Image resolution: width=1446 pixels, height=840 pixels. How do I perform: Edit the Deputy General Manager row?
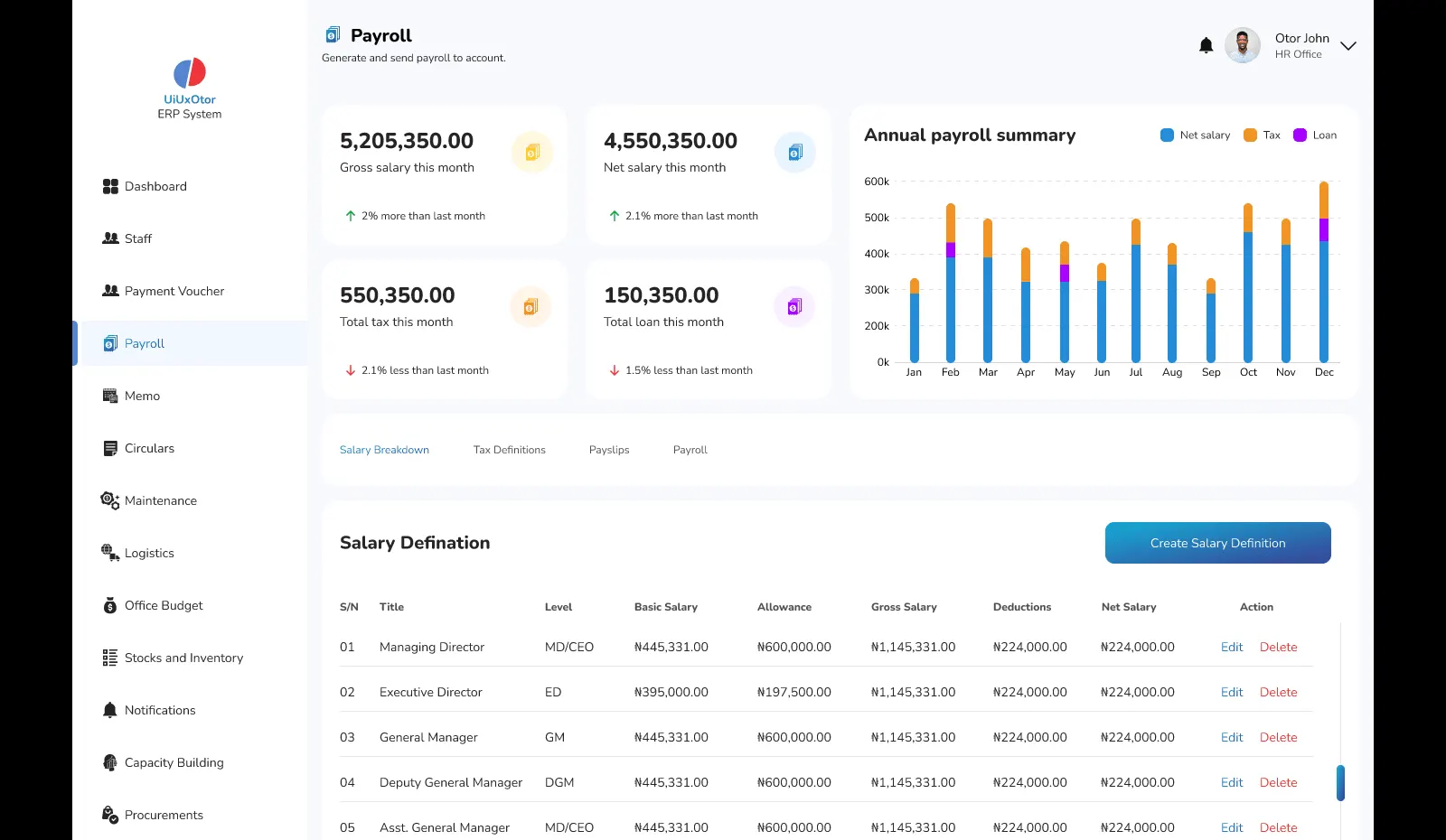(1232, 782)
